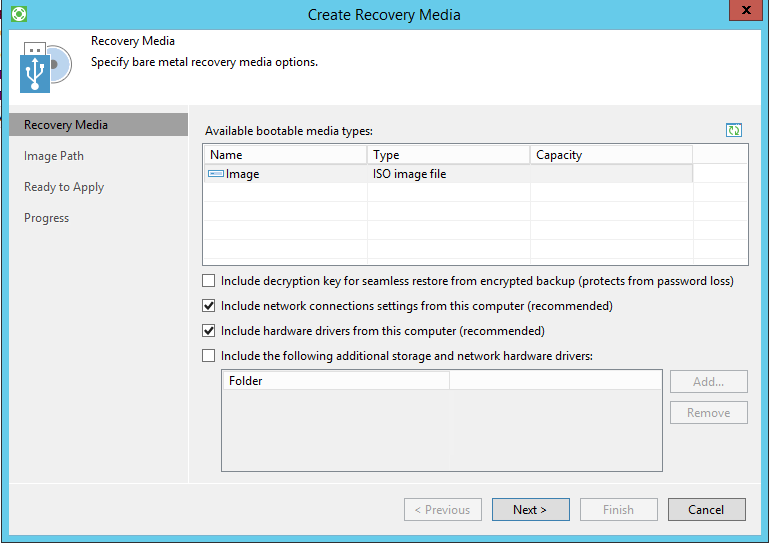Go to the Recovery Media step
769x543 pixels.
coord(66,125)
